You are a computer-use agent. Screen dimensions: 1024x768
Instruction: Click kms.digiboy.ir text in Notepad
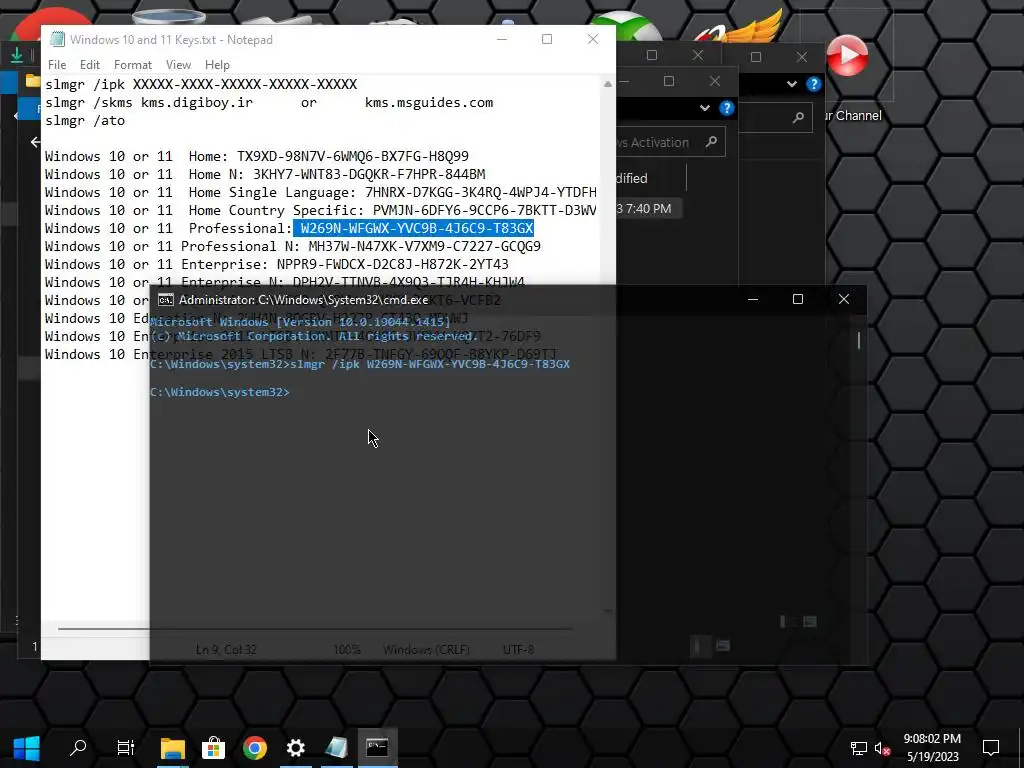click(x=197, y=103)
